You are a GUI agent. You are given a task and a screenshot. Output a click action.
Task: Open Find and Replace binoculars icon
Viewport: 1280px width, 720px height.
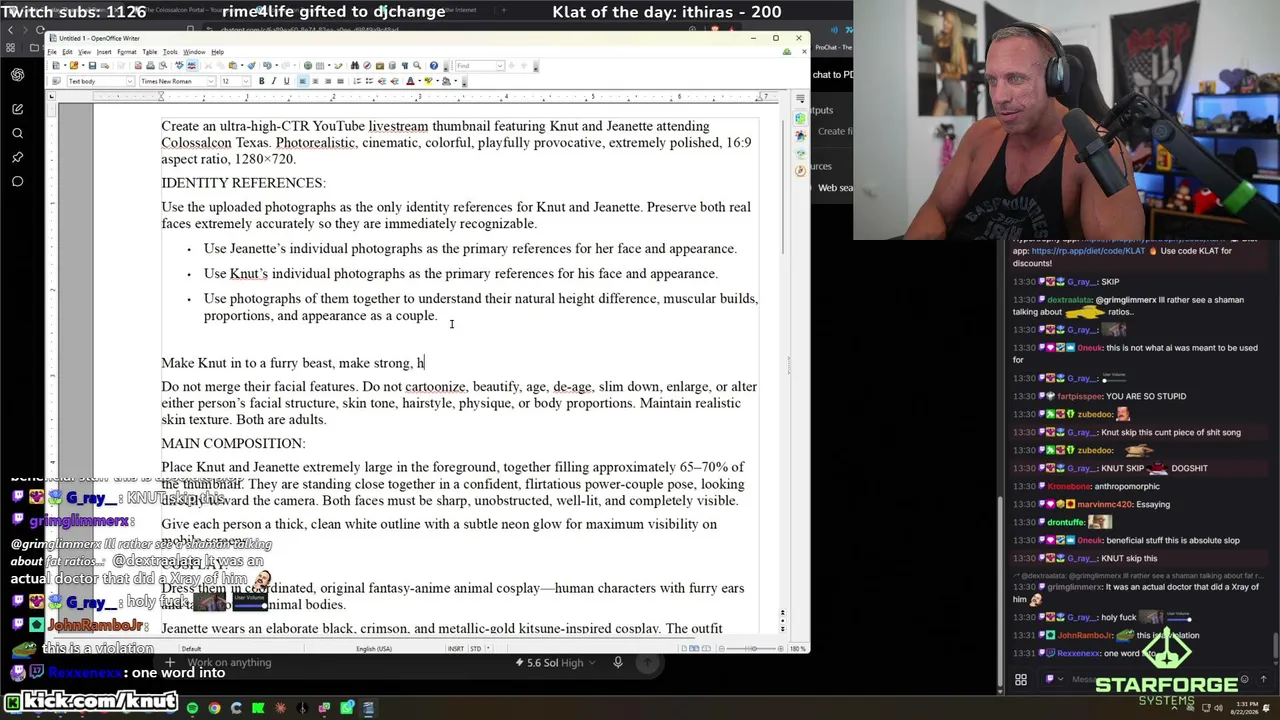pyautogui.click(x=355, y=66)
